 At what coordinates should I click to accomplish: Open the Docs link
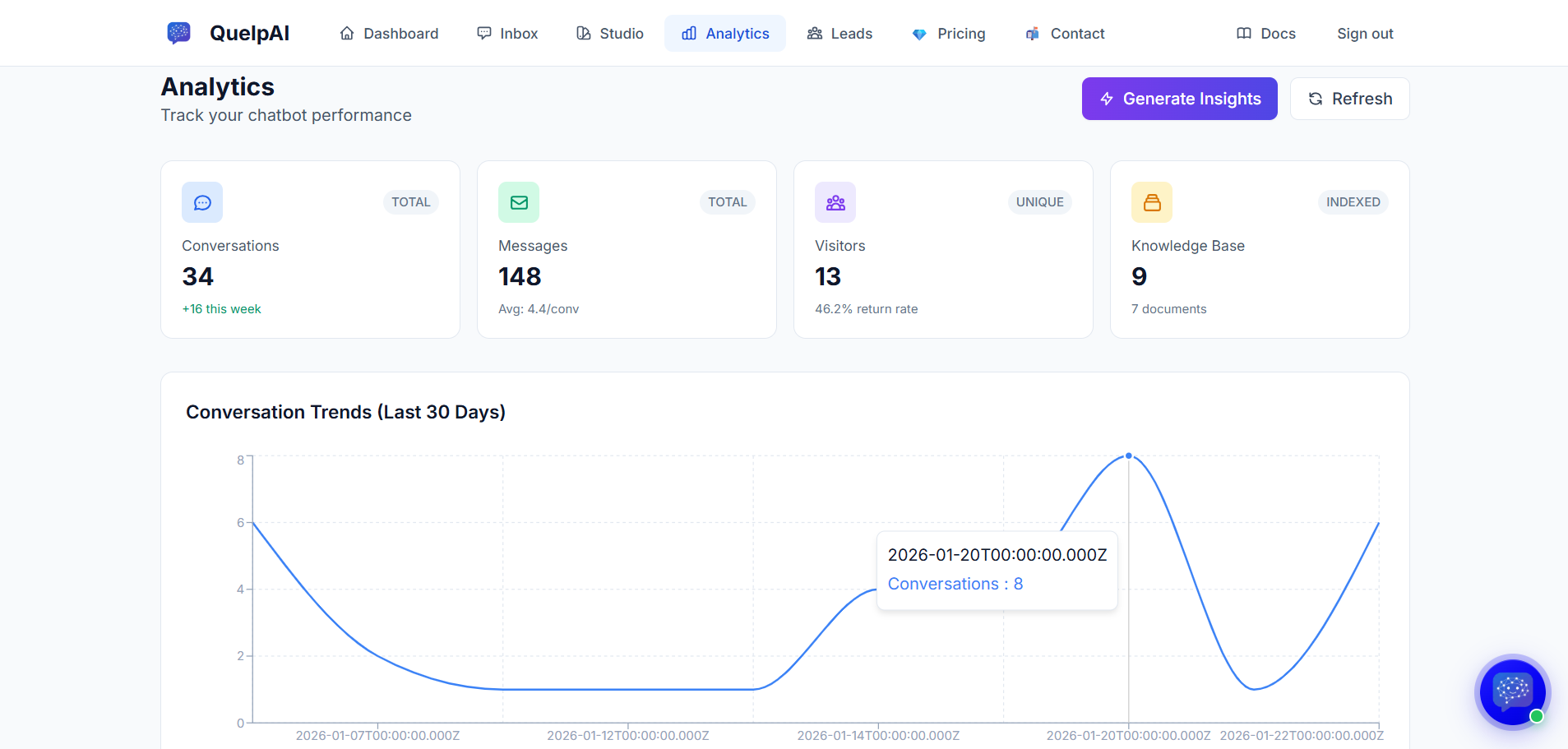pos(1266,34)
